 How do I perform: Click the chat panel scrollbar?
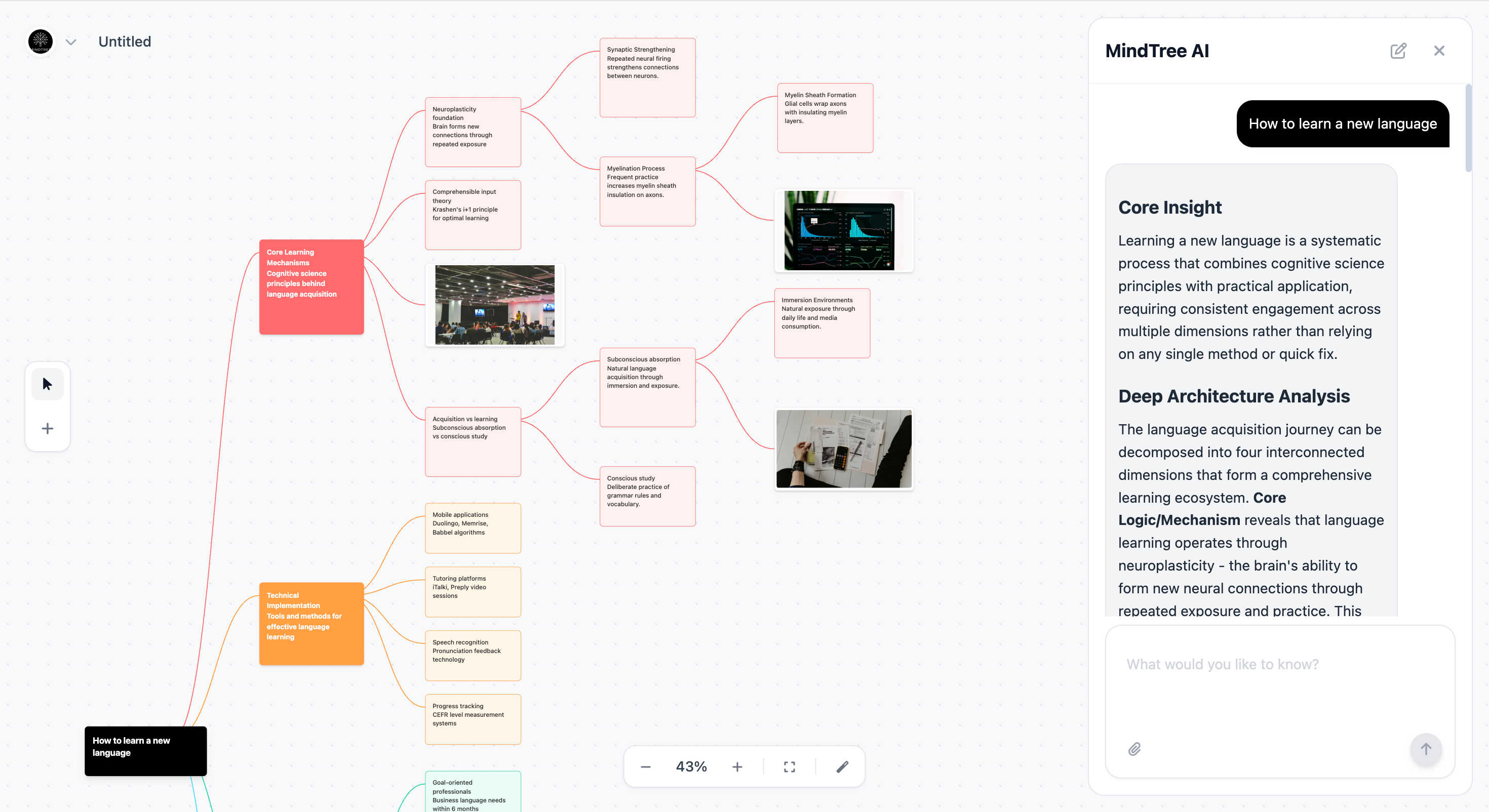click(x=1468, y=129)
